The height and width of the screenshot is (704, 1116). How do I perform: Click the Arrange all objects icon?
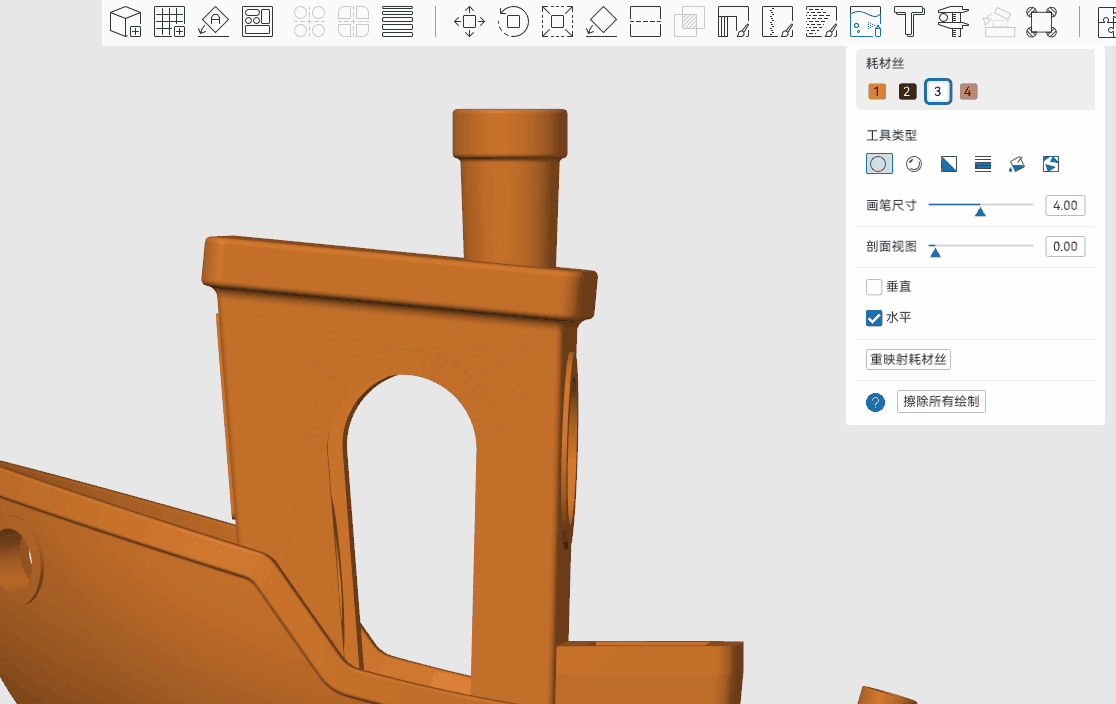tap(258, 21)
